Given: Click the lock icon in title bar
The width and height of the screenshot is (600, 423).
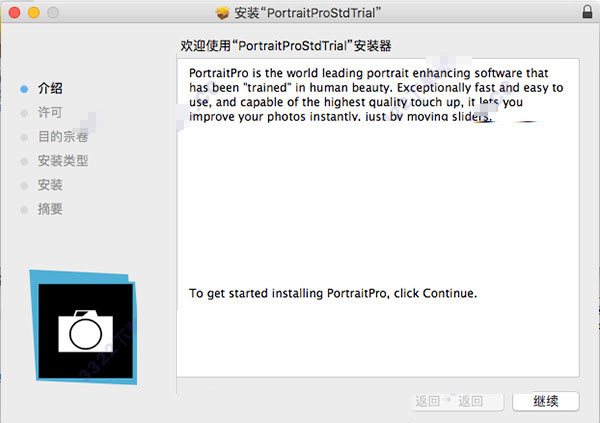Looking at the screenshot, I should pos(587,12).
